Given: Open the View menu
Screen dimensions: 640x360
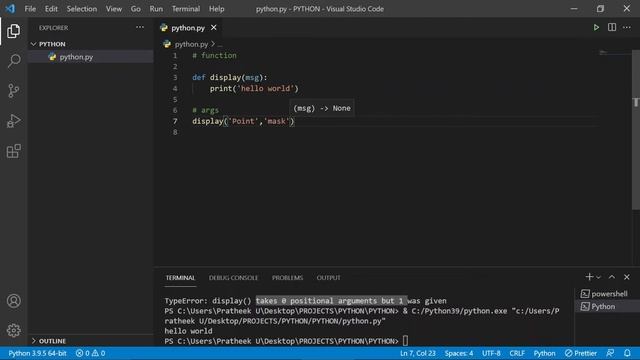Looking at the screenshot, I should 113,9.
